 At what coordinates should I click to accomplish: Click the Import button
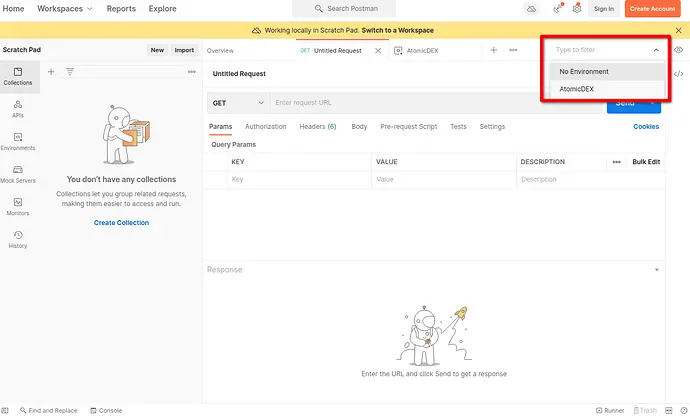184,50
